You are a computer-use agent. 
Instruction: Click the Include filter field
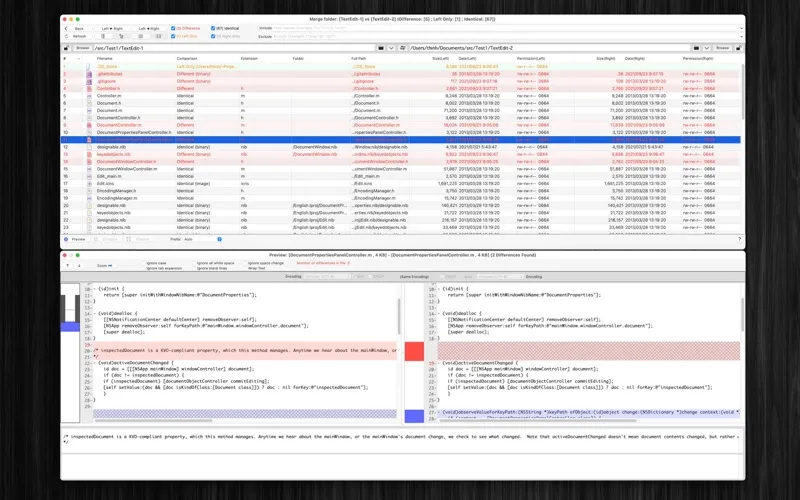[x=505, y=28]
